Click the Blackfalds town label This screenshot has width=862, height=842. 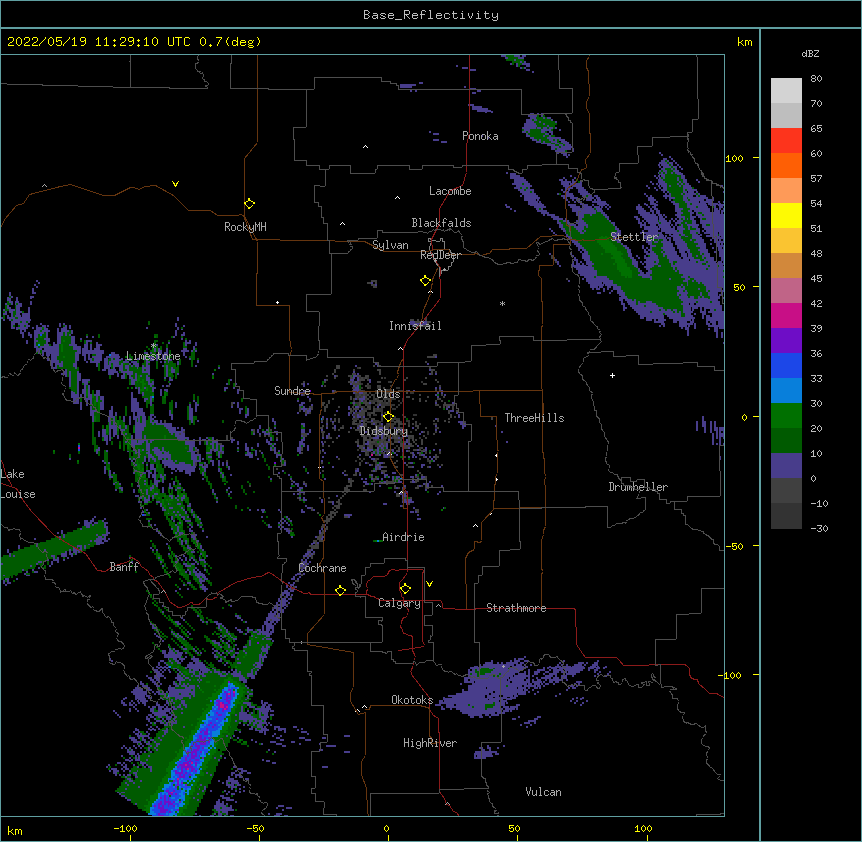tap(441, 223)
